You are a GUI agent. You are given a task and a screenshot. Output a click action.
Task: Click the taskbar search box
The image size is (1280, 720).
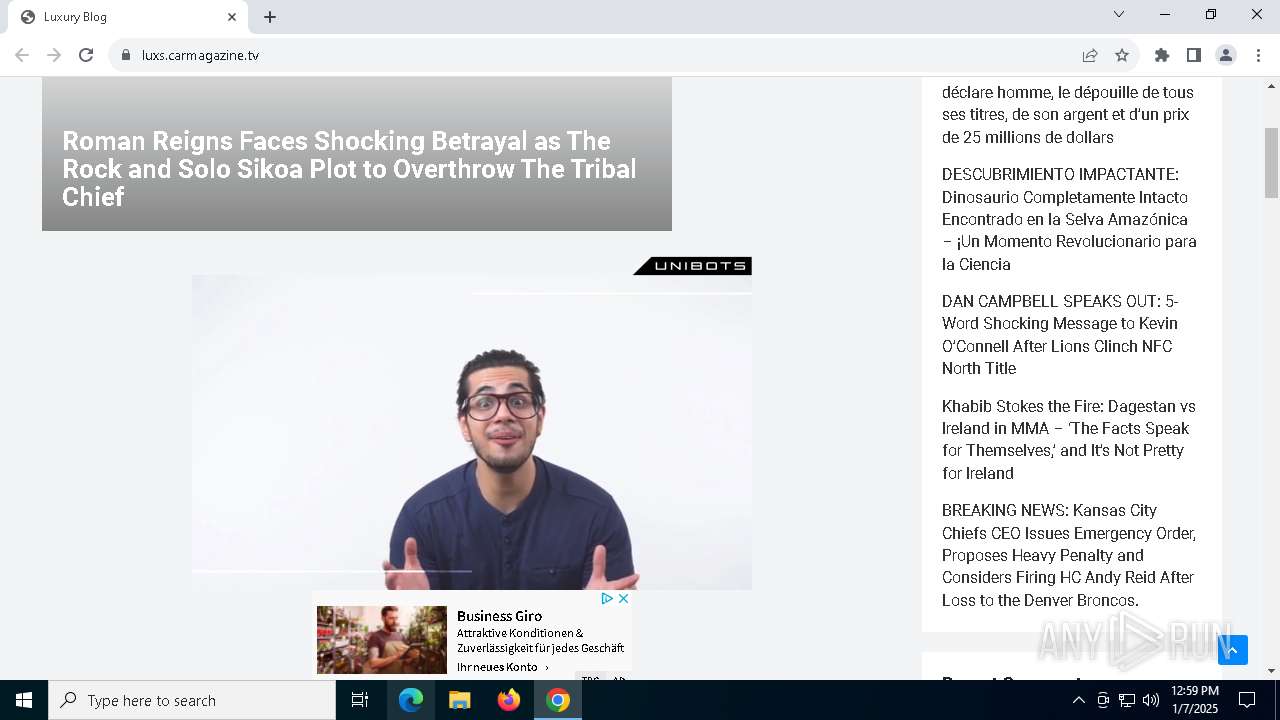click(192, 700)
